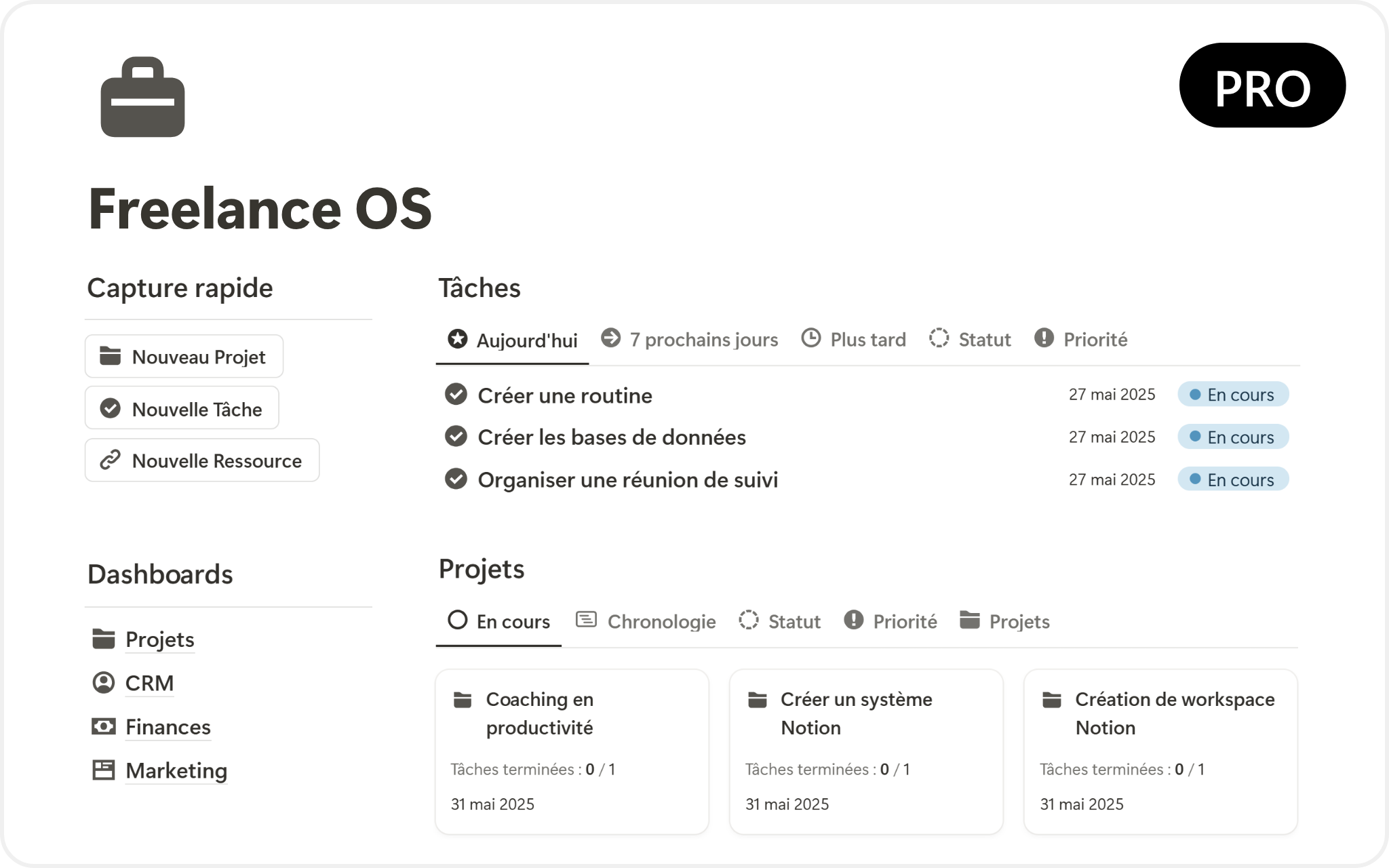Click the folder icon on Créer un système Notion card
Viewport: 1389px width, 868px height.
(757, 700)
